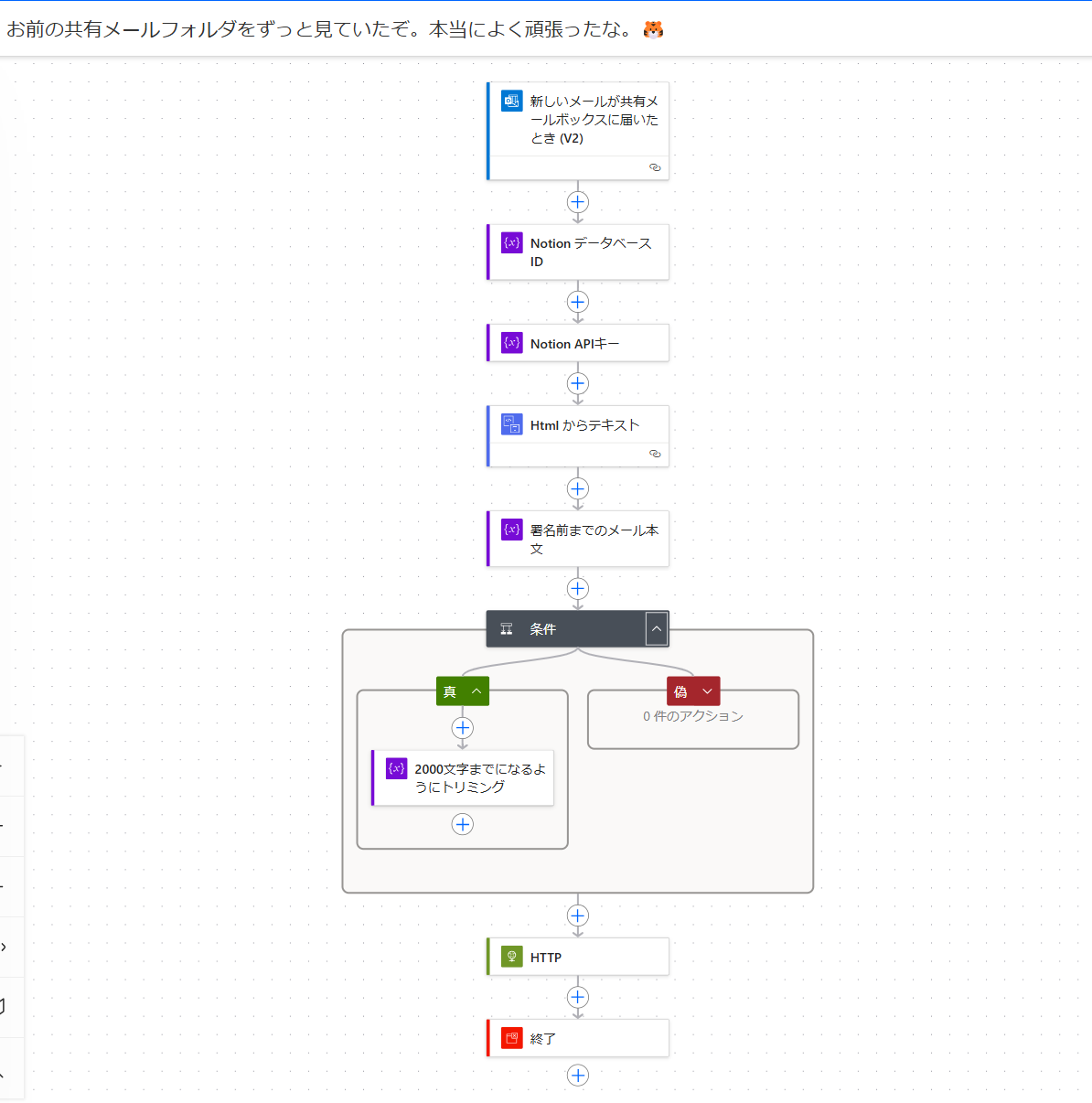Screen dimensions: 1092x1103
Task: Add a step after the trigger card
Action: click(x=578, y=202)
